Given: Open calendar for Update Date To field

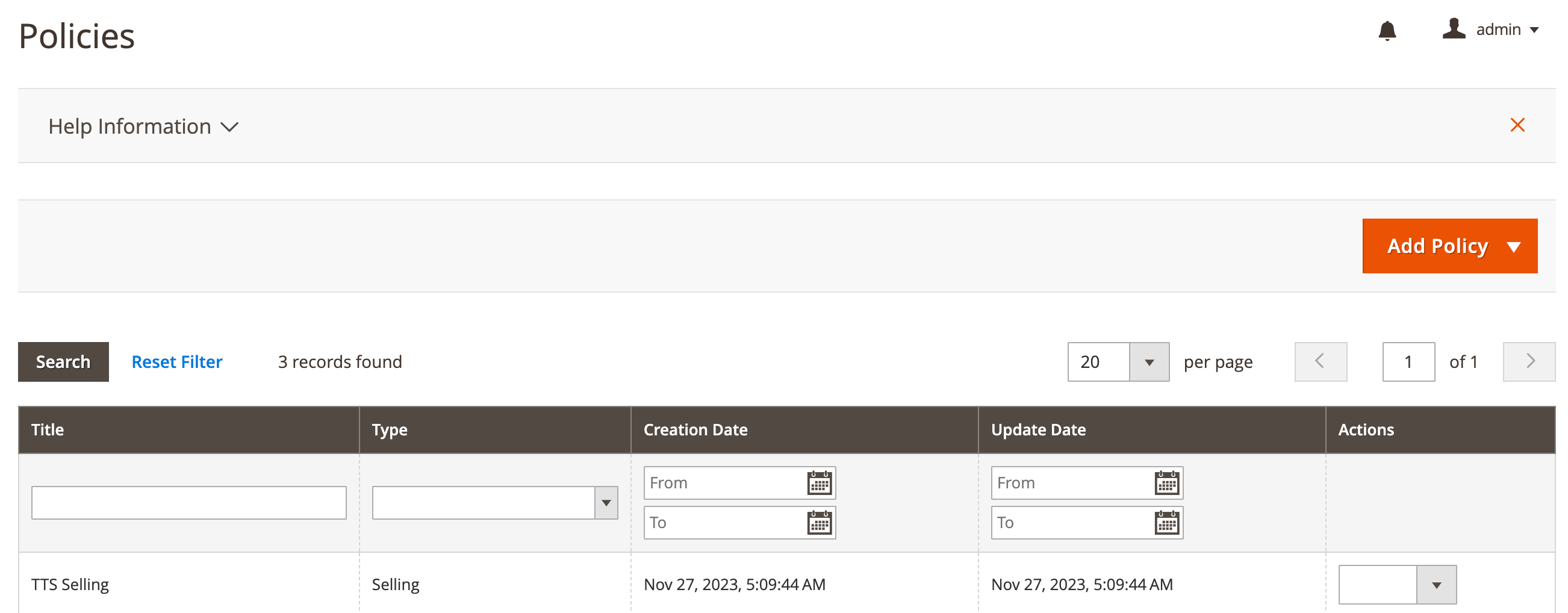Looking at the screenshot, I should tap(1166, 523).
